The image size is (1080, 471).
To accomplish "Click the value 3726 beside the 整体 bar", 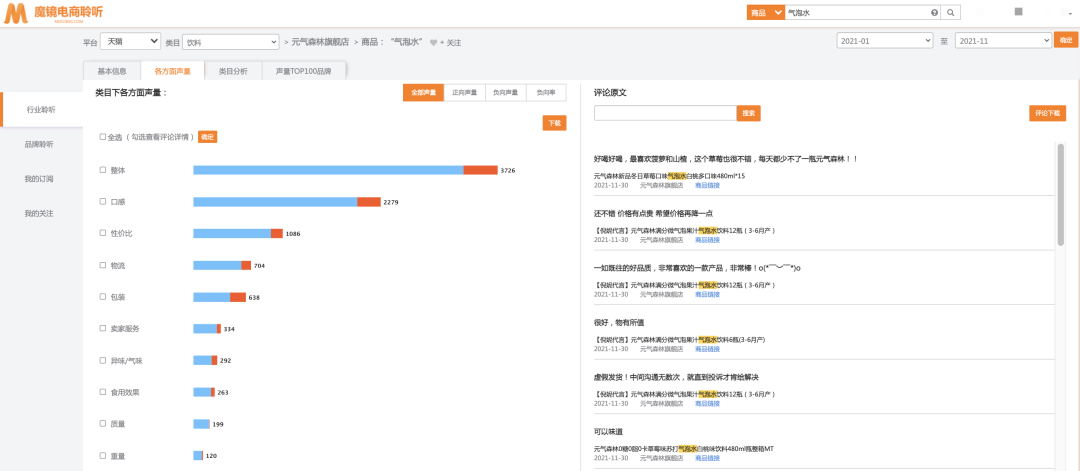I will 508,170.
